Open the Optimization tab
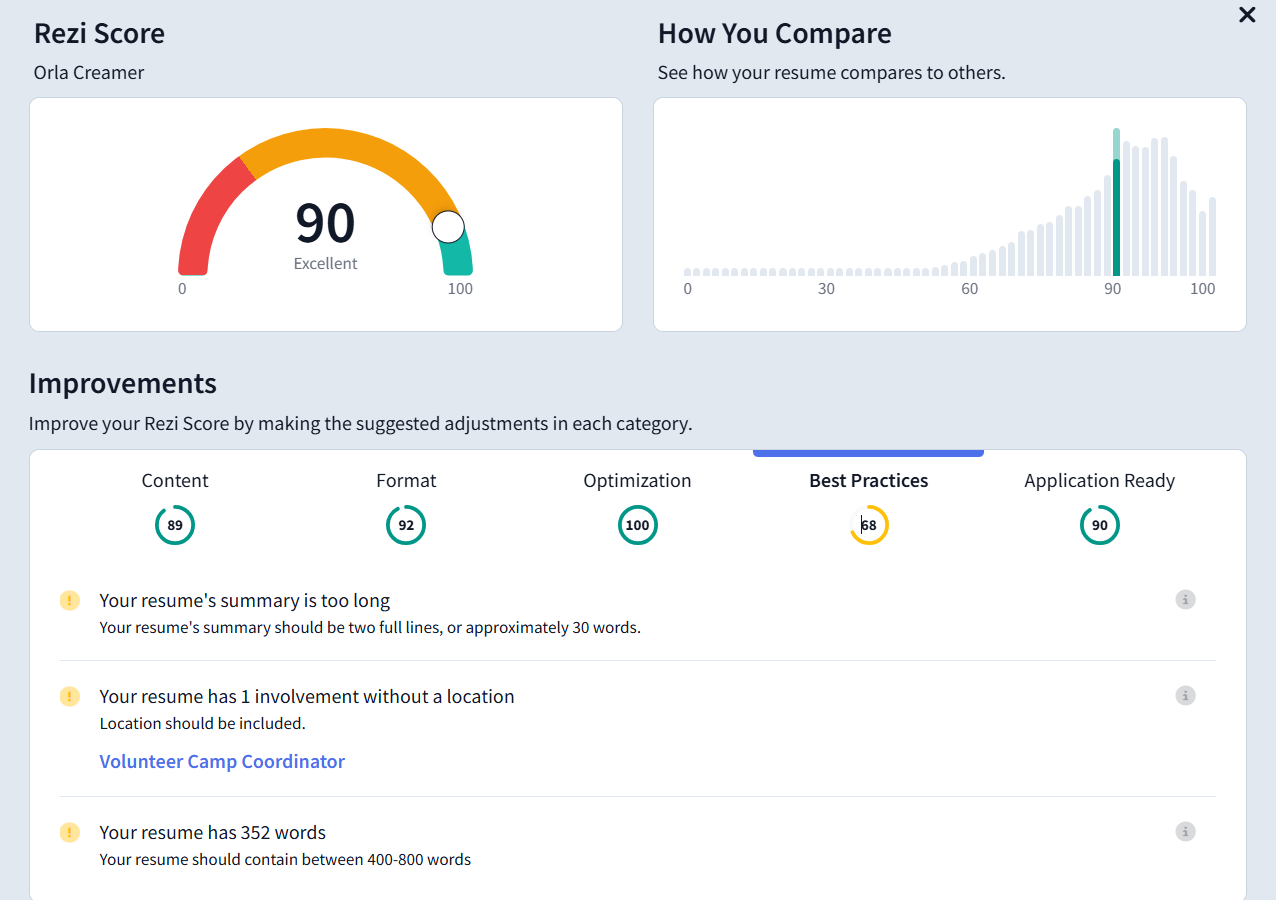 coord(637,481)
